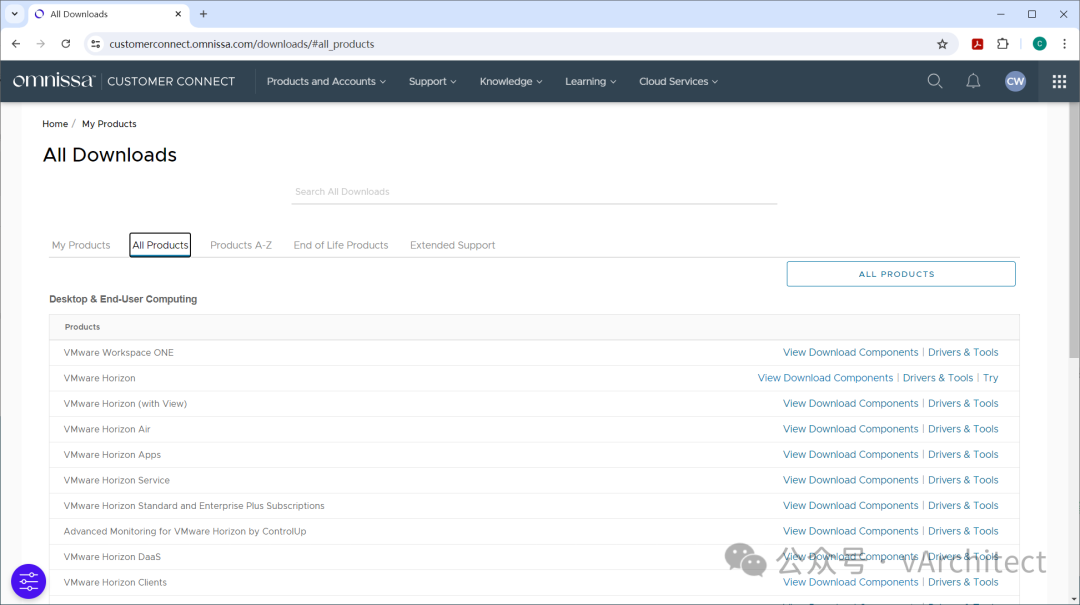View Download Components for Advanced Monitoring ControlUp
The width and height of the screenshot is (1080, 605).
pos(851,531)
